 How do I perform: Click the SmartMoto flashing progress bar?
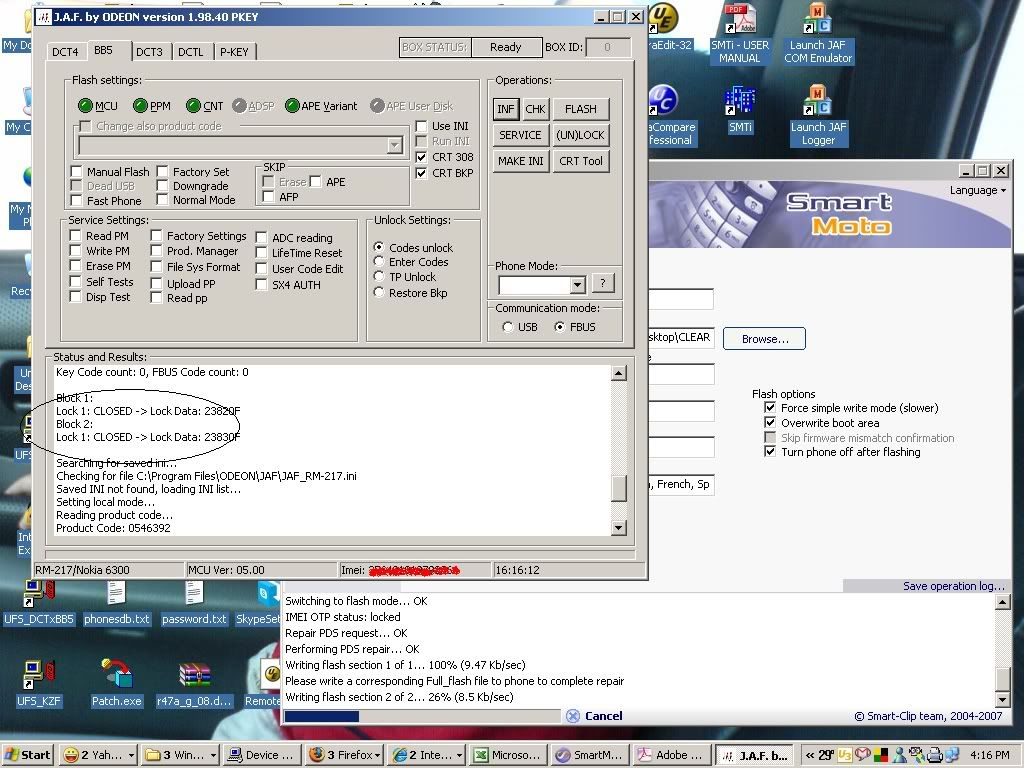coord(423,716)
